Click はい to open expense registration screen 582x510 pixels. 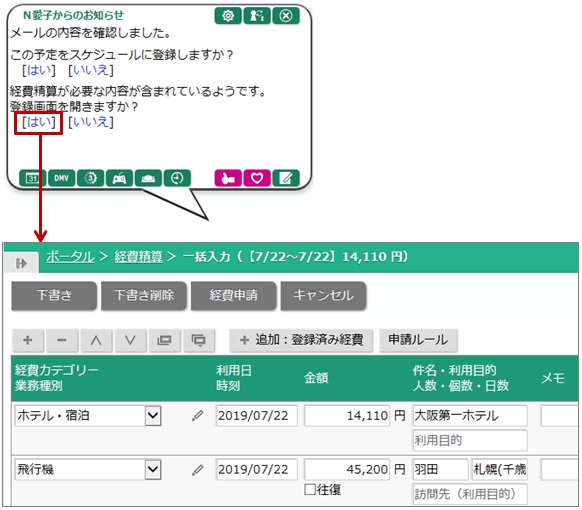[x=39, y=122]
